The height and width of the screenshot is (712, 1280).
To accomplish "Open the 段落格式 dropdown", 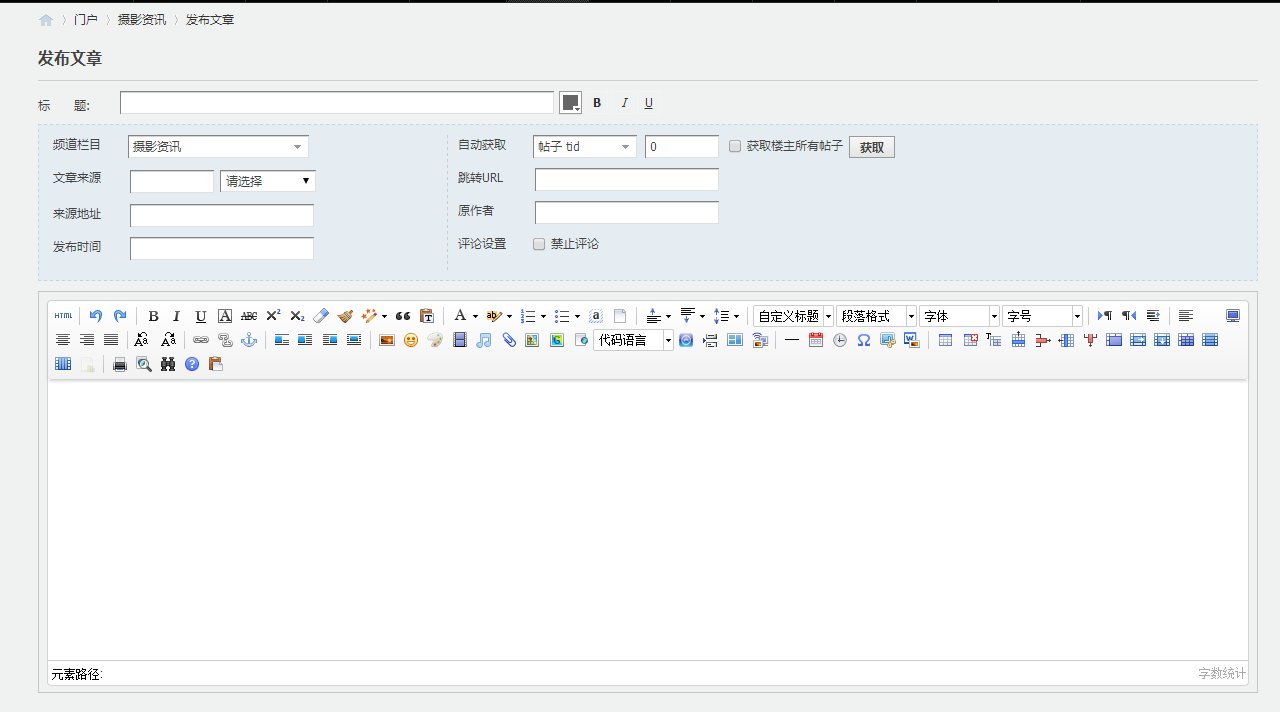I will coord(876,316).
